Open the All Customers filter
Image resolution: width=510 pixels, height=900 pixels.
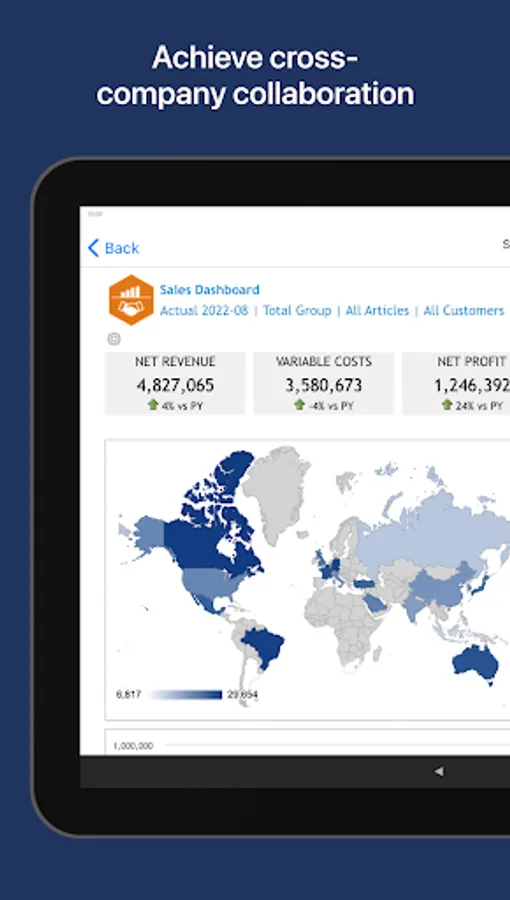click(x=464, y=311)
